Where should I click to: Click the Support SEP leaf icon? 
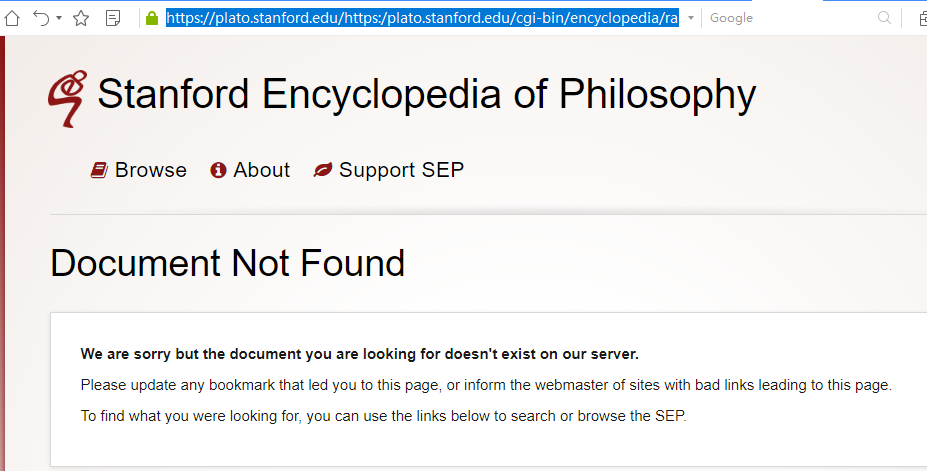[323, 171]
